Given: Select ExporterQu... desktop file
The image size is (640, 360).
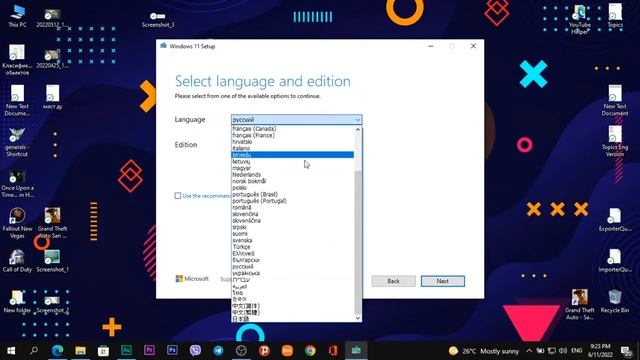Looking at the screenshot, I should click(x=615, y=220).
